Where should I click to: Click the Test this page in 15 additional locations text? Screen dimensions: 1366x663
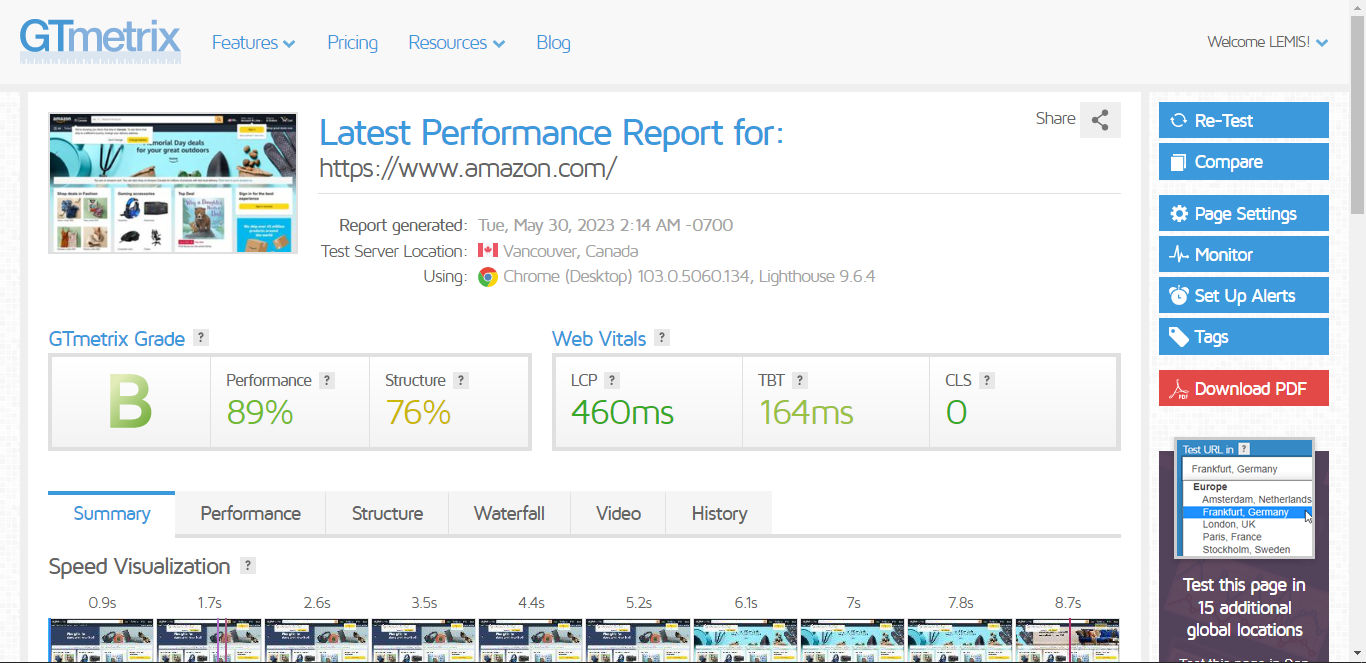[1245, 607]
